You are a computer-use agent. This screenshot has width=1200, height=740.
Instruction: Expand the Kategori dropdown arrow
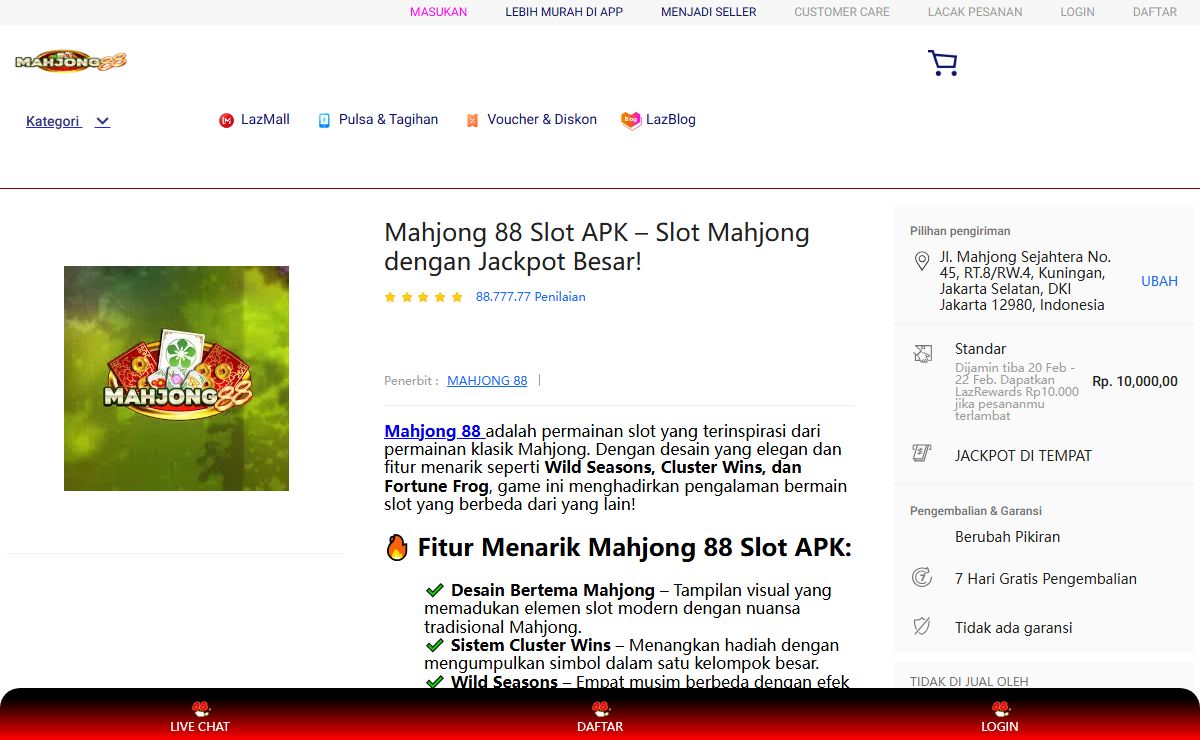pos(102,122)
